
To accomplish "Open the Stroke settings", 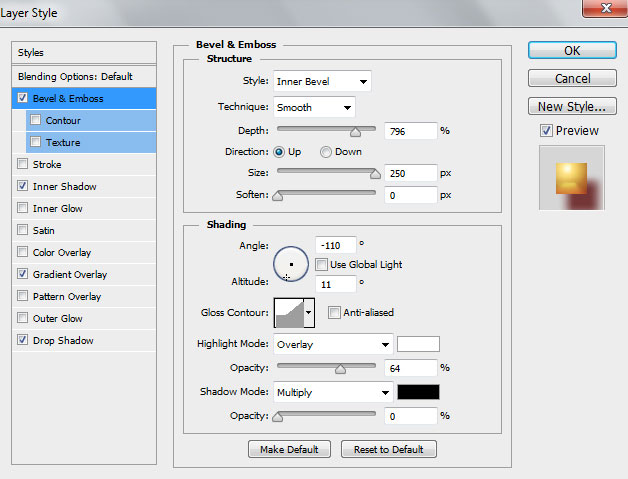I will tap(47, 165).
